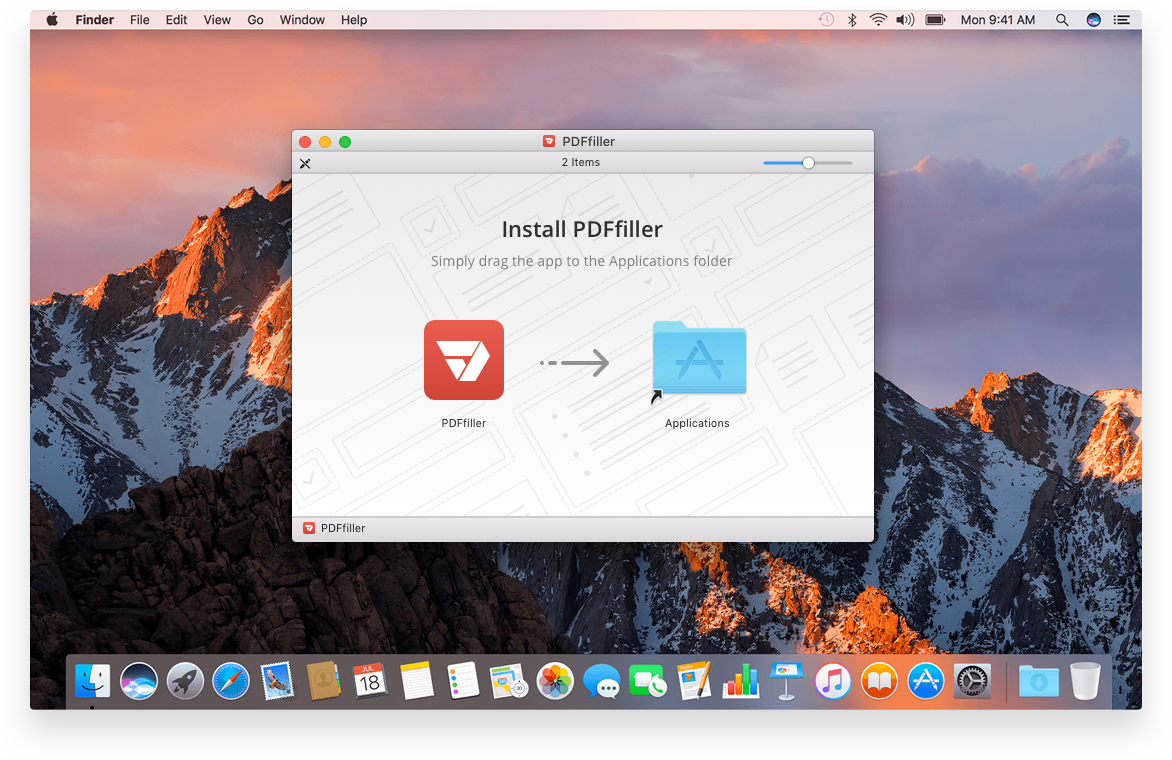The image size is (1172, 760).
Task: Launch Maps from the Dock
Action: click(x=509, y=681)
